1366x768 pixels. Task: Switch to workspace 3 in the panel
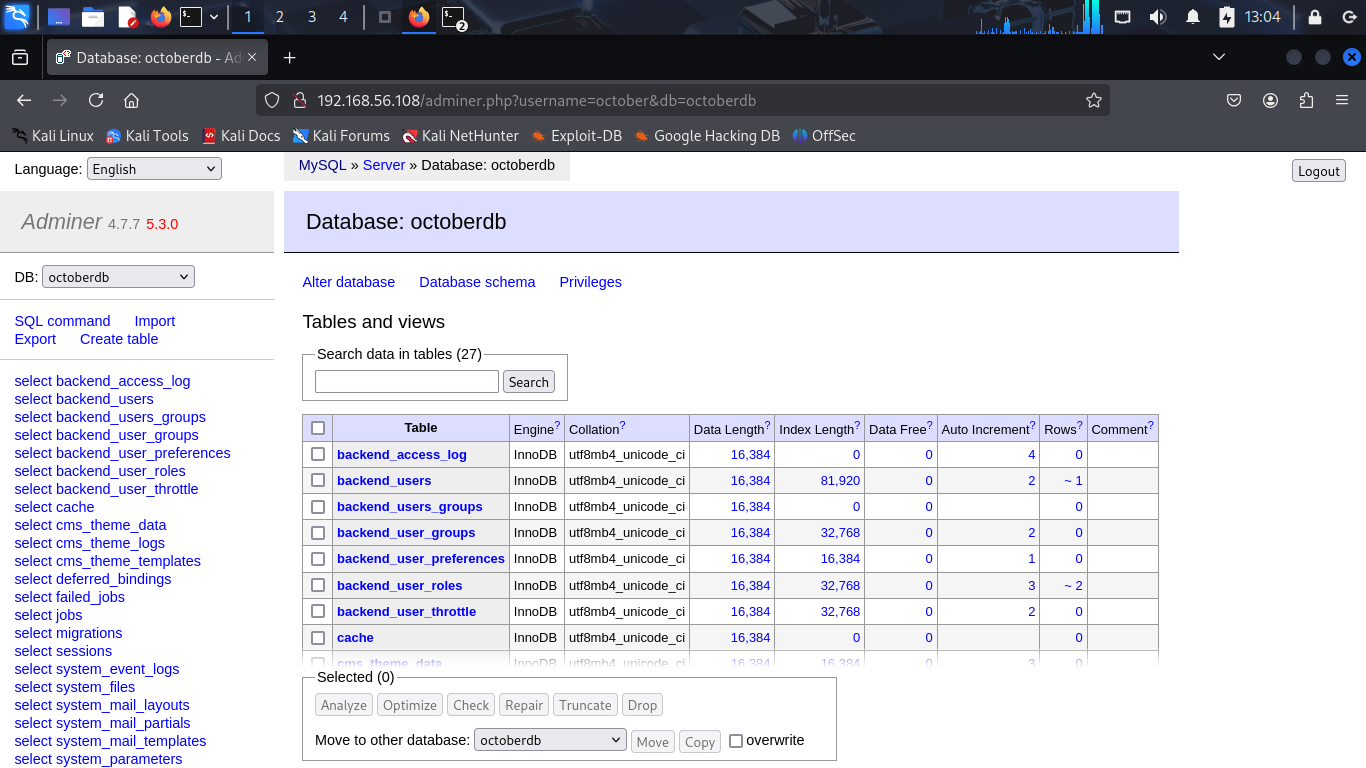(x=312, y=17)
